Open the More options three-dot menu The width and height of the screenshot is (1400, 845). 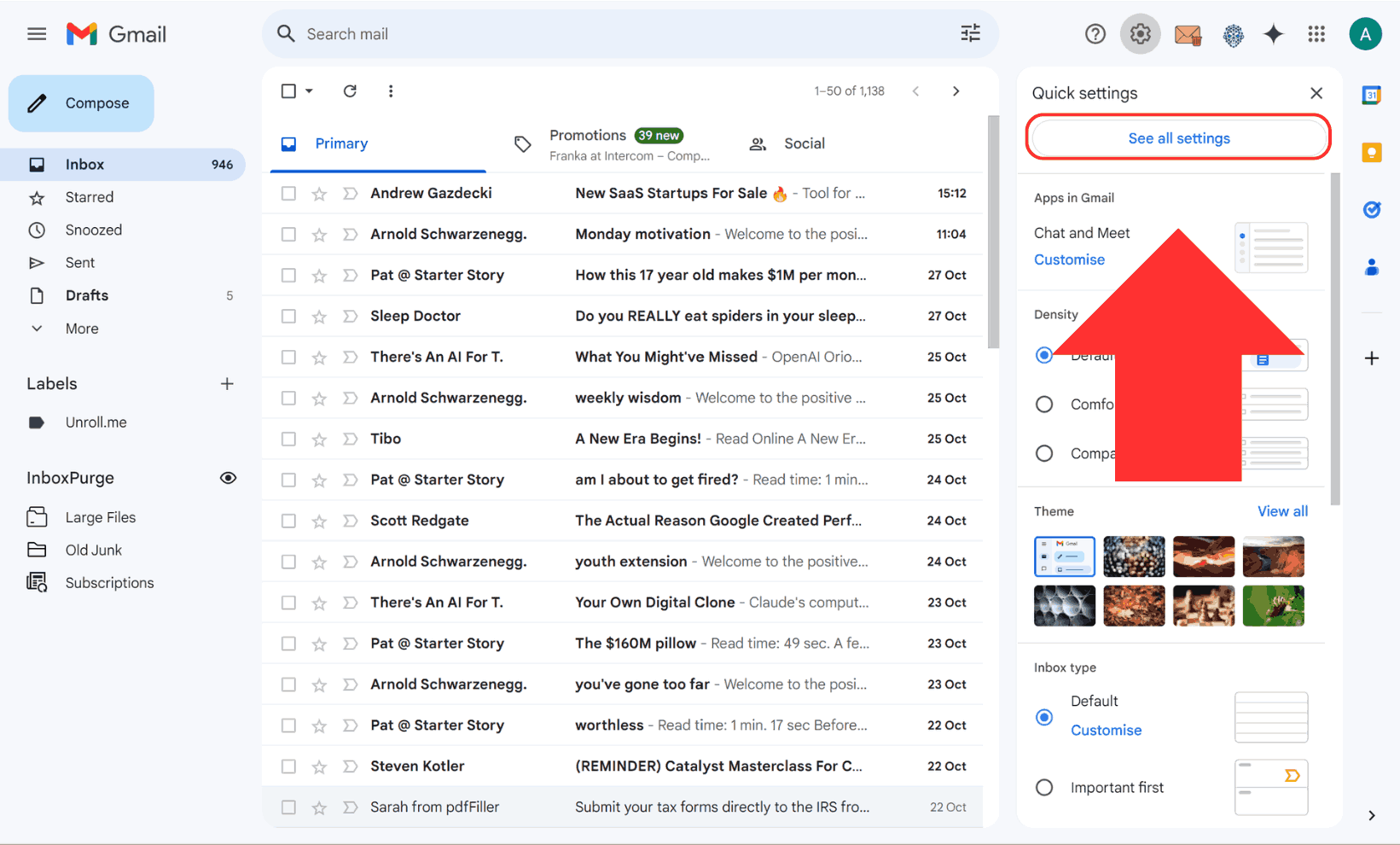391,90
